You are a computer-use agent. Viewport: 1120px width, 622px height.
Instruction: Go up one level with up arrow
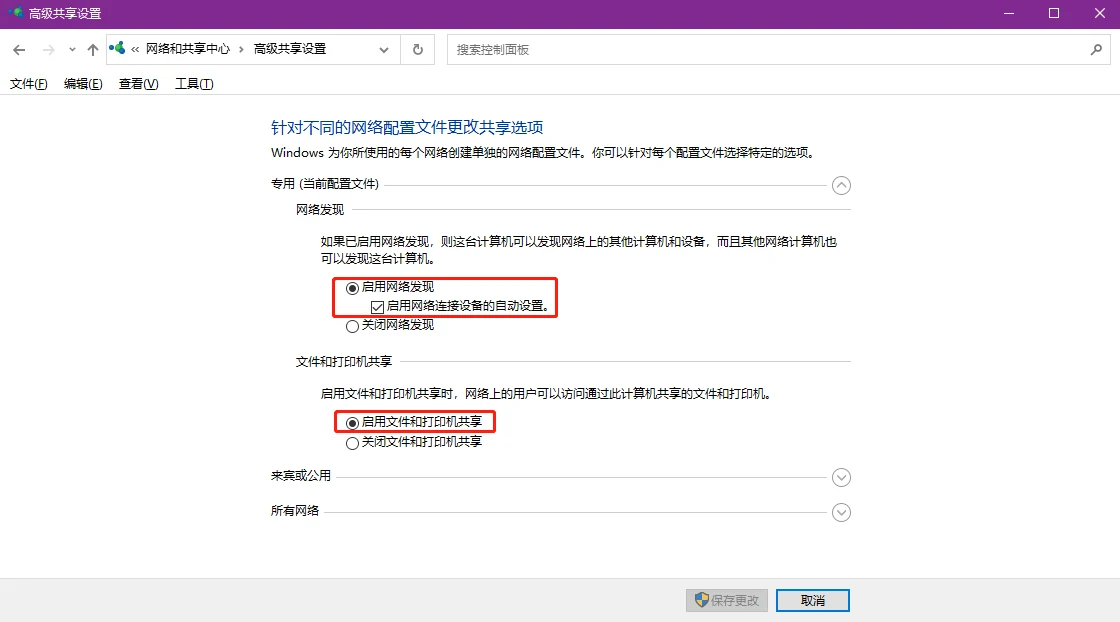93,49
